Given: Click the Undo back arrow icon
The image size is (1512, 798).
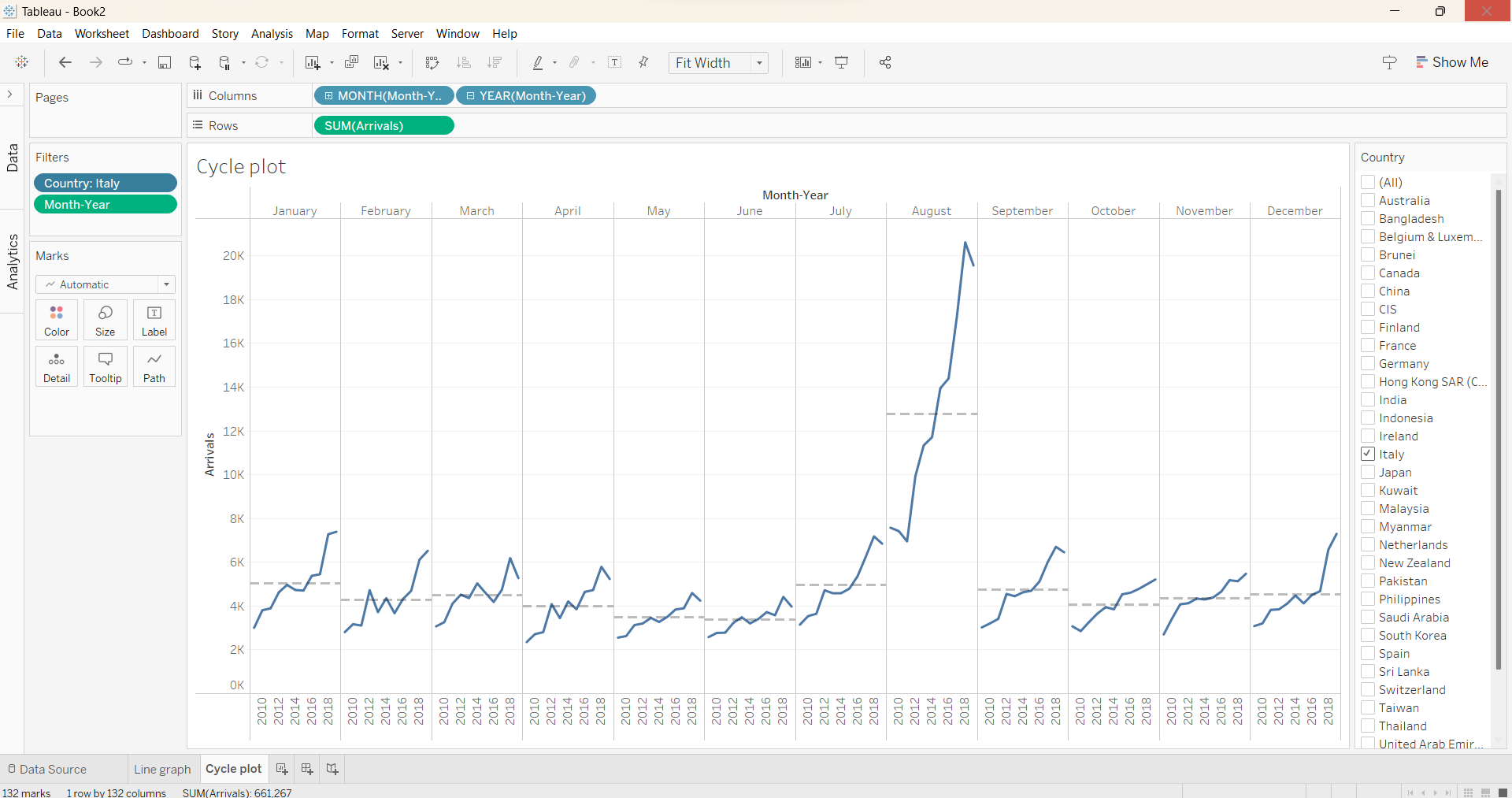Looking at the screenshot, I should pos(65,62).
